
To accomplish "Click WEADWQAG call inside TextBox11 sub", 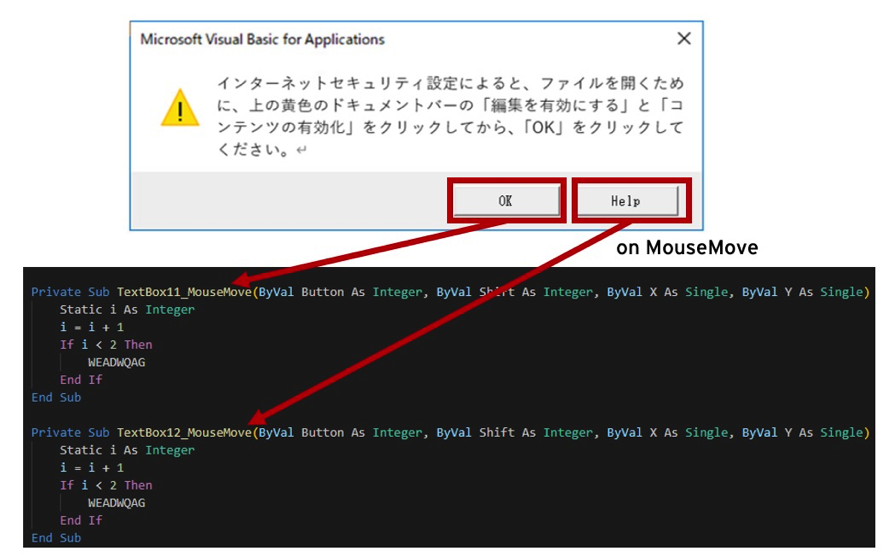I will pyautogui.click(x=116, y=362).
